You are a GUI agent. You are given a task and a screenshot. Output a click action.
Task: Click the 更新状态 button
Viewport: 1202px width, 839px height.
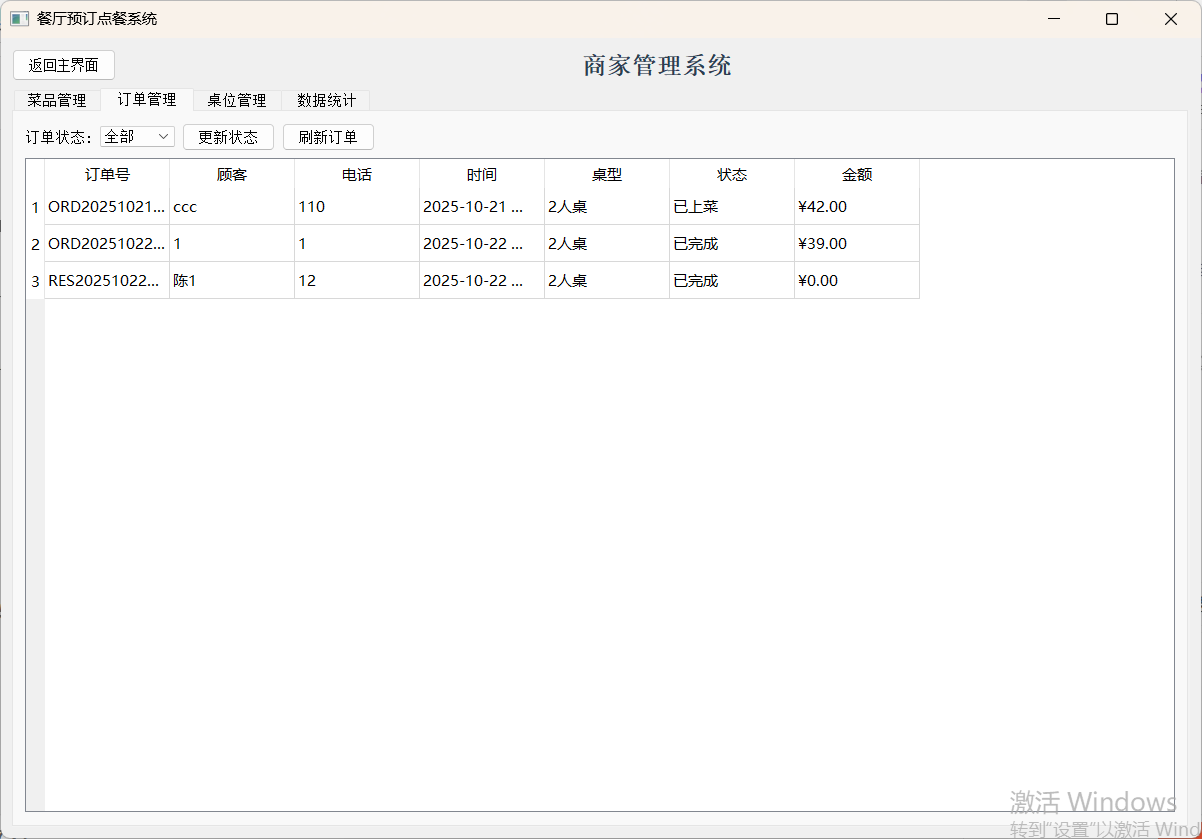(228, 137)
